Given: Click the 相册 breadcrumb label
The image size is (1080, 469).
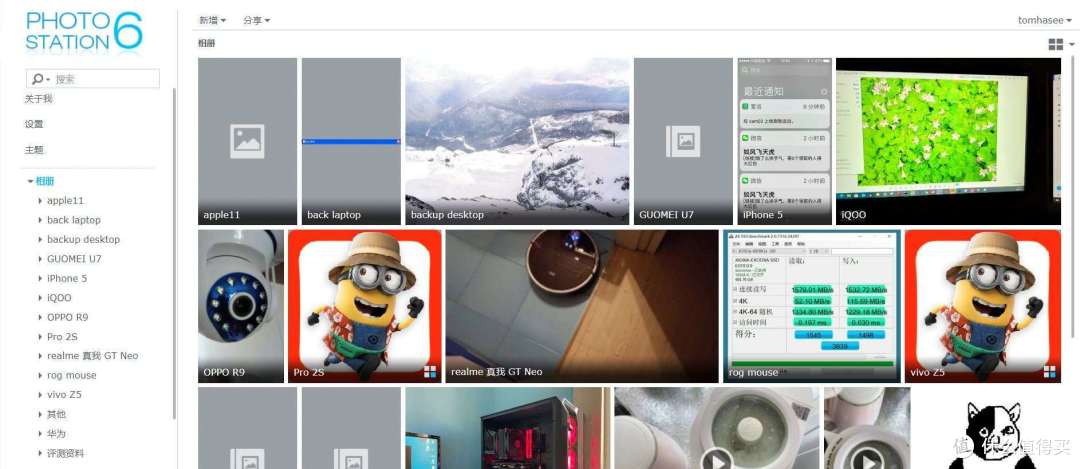Looking at the screenshot, I should 207,43.
